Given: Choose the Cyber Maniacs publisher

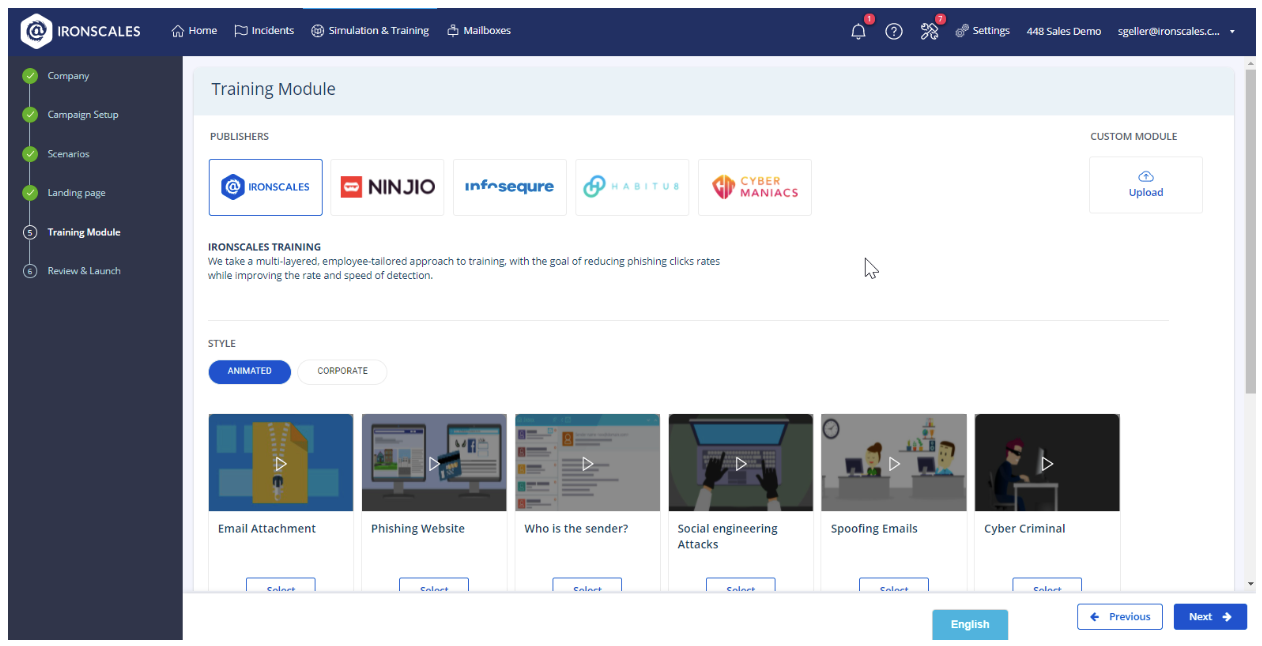Looking at the screenshot, I should tap(755, 187).
